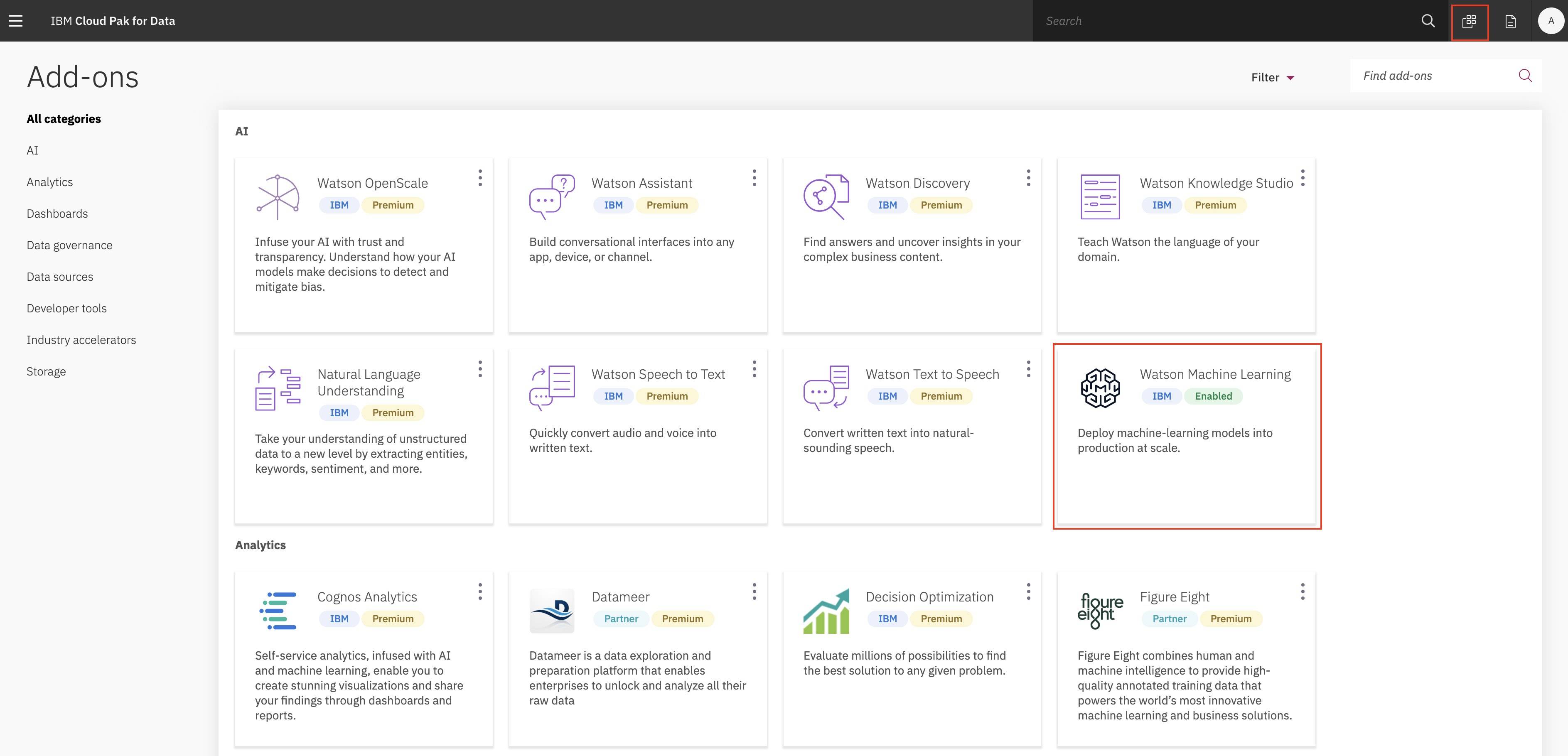Expand the Filter dropdown
The image size is (1568, 756).
(1272, 77)
